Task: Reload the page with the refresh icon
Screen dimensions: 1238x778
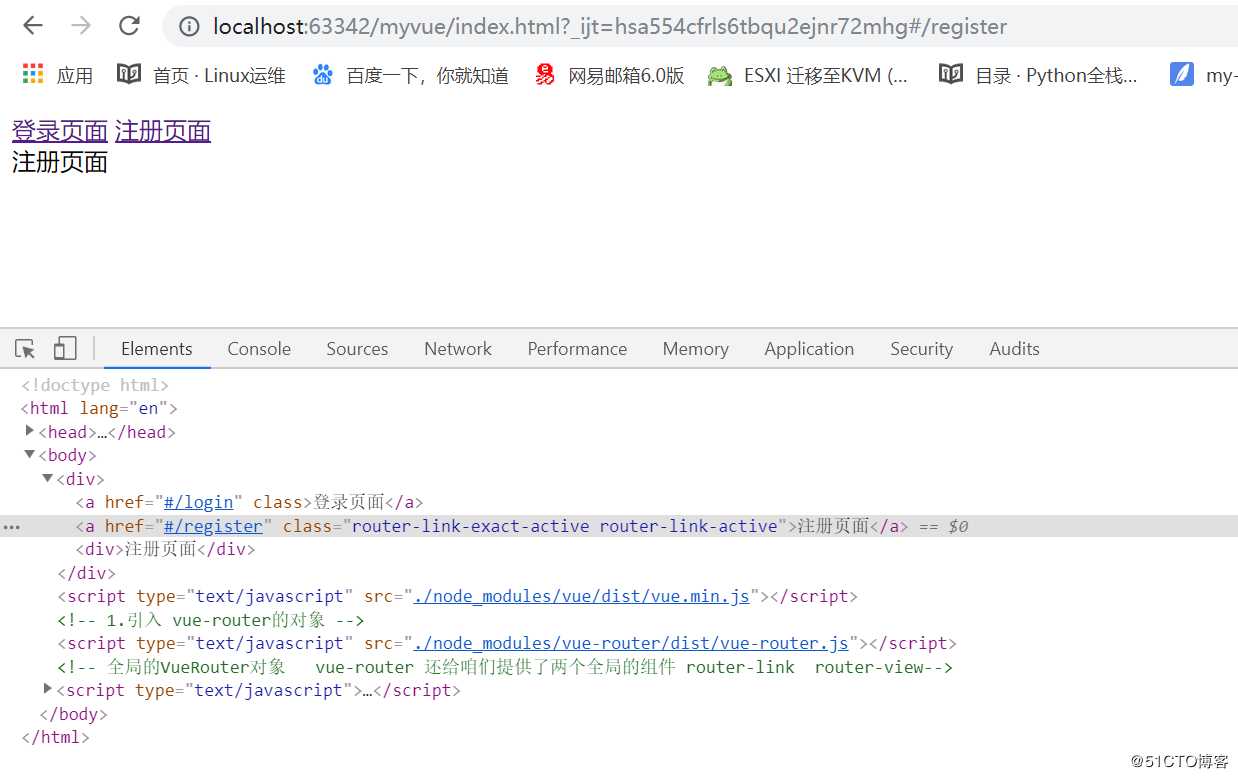Action: pyautogui.click(x=129, y=26)
